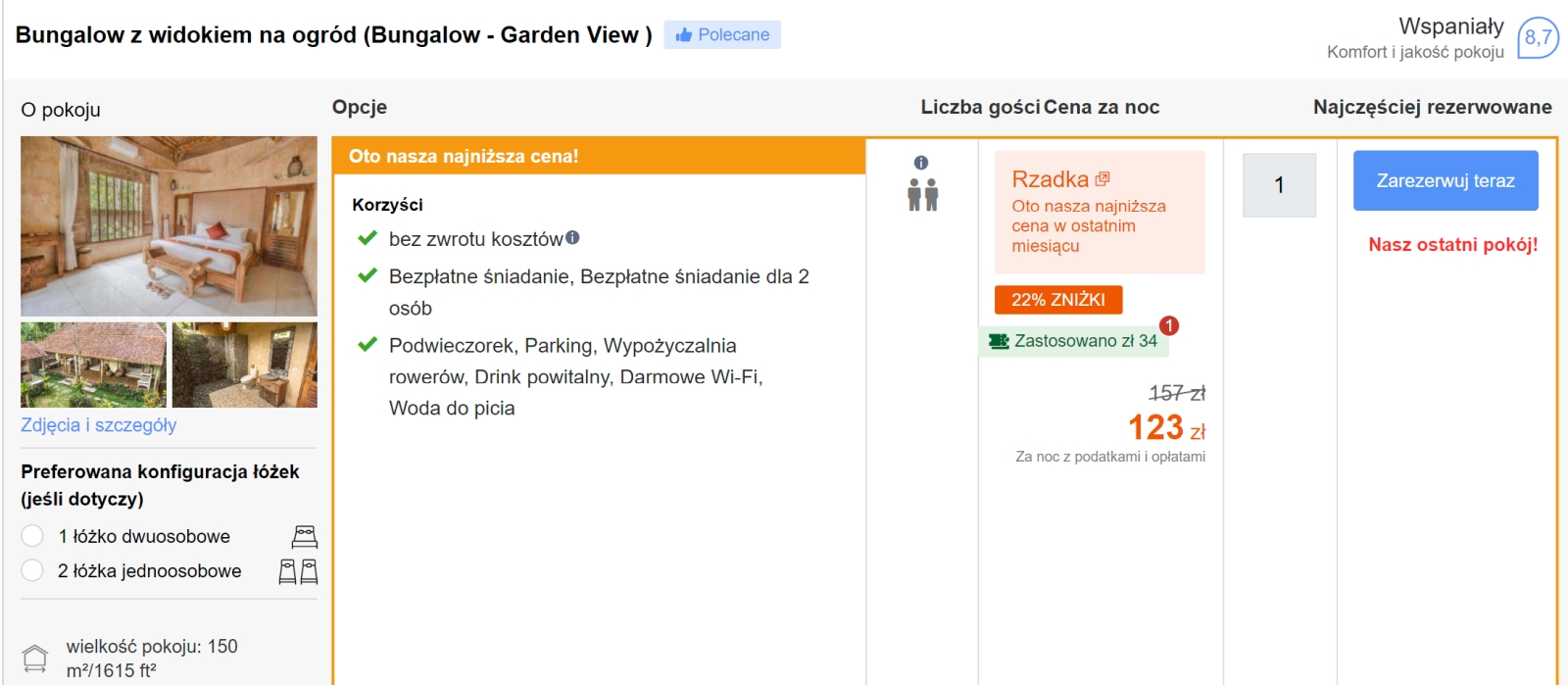This screenshot has width=1568, height=685.
Task: Click the thumbs-up icon in Polecane badge
Action: click(x=684, y=34)
